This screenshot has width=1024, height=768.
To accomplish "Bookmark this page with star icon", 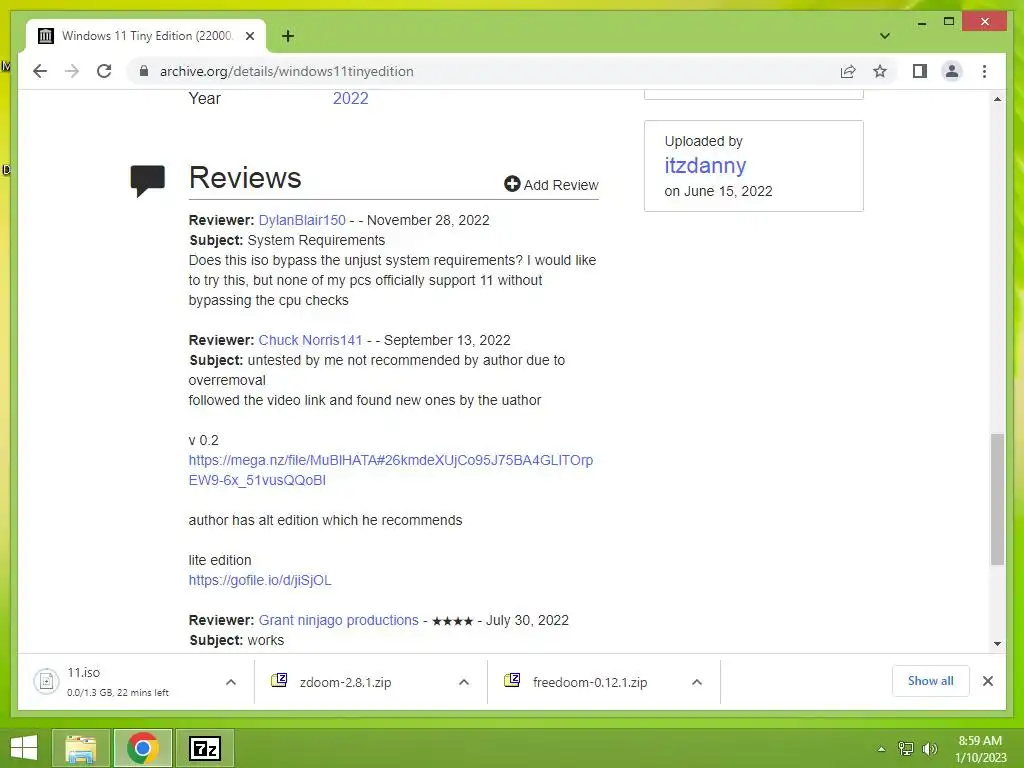I will (880, 71).
